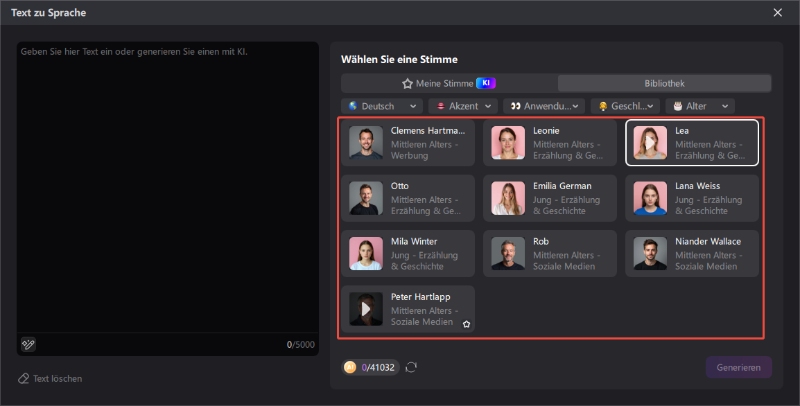Switch to the Meine Stimme tab

[x=449, y=84]
